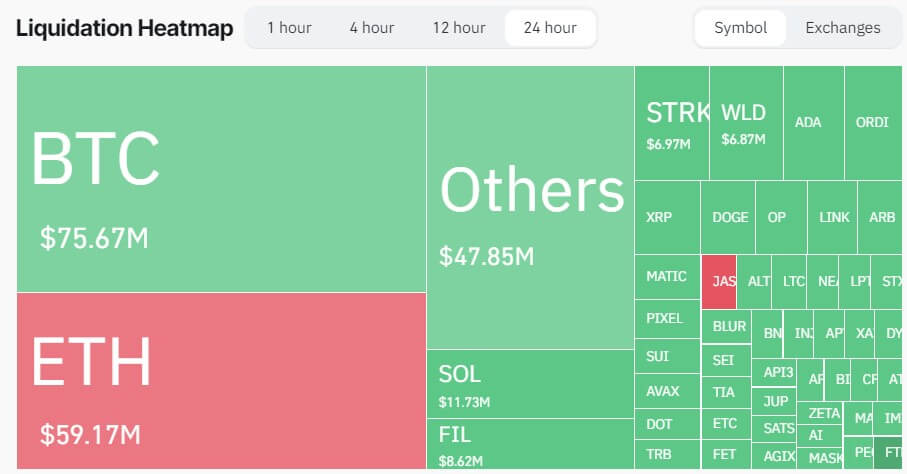Toggle heatmap view to Symbol

tap(740, 28)
